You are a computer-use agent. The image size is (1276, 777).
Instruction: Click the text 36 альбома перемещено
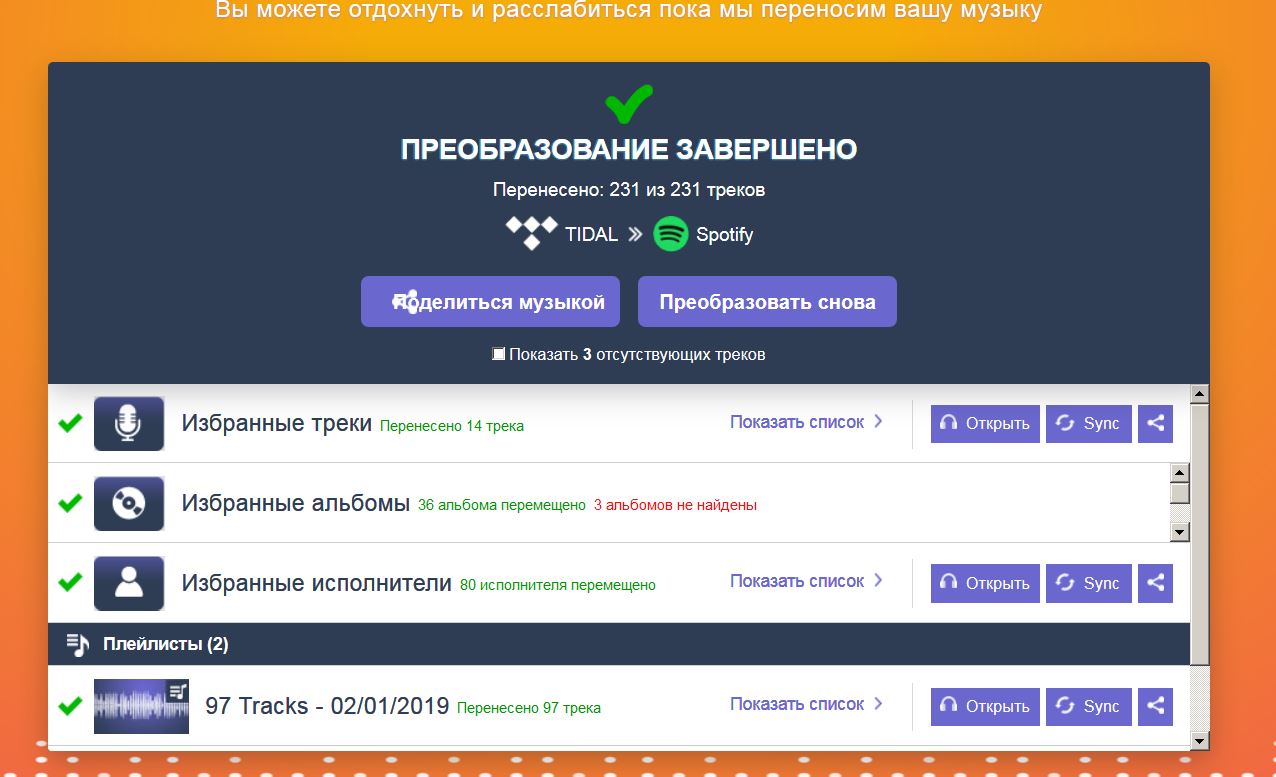(502, 505)
